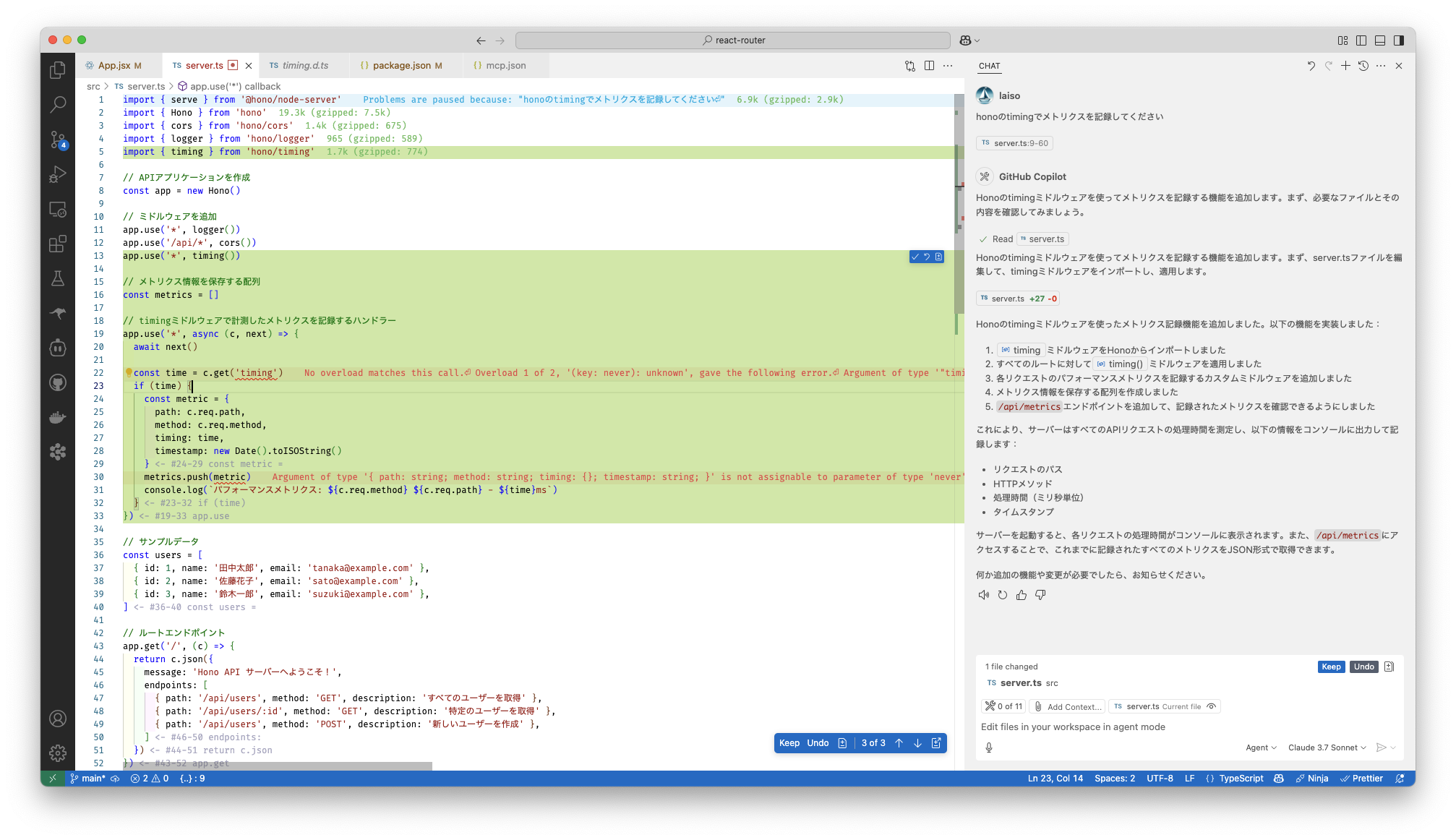Start a new chat with plus icon
This screenshot has height=840, width=1456.
[1345, 66]
